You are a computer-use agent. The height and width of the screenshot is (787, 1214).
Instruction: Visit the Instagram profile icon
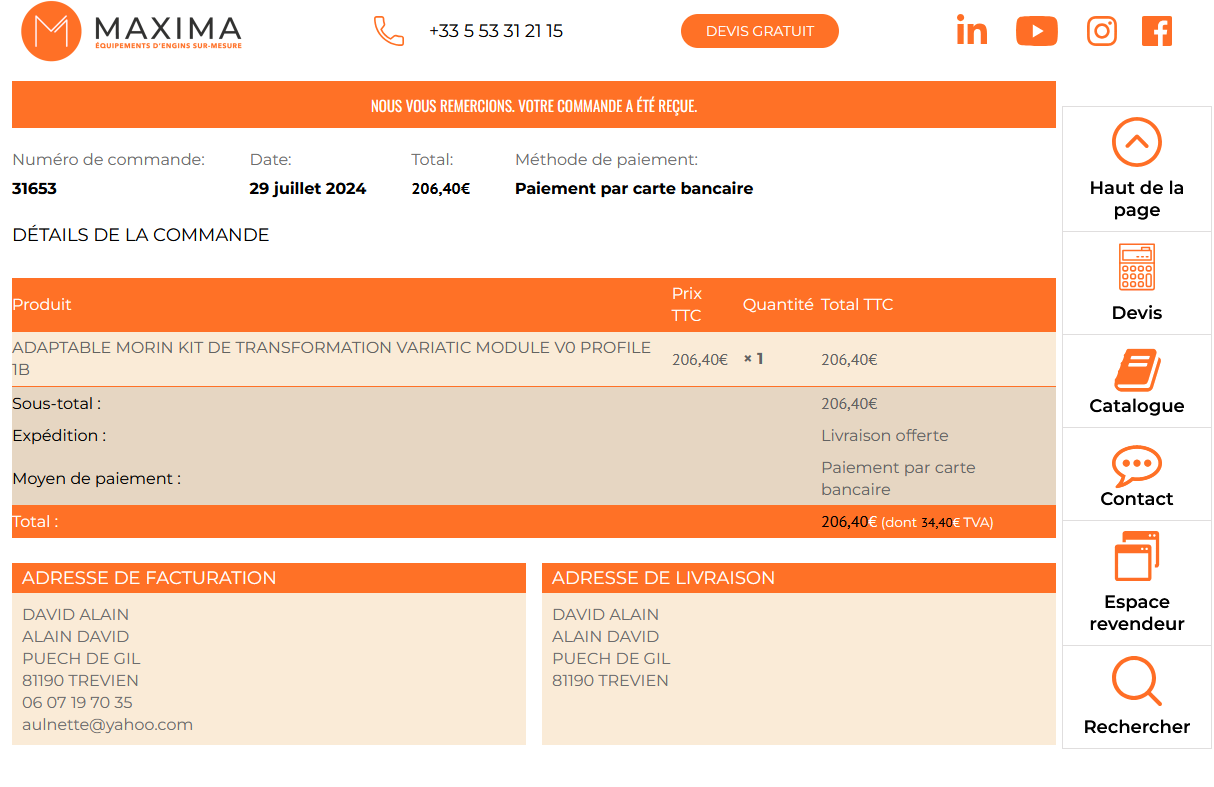(1101, 31)
